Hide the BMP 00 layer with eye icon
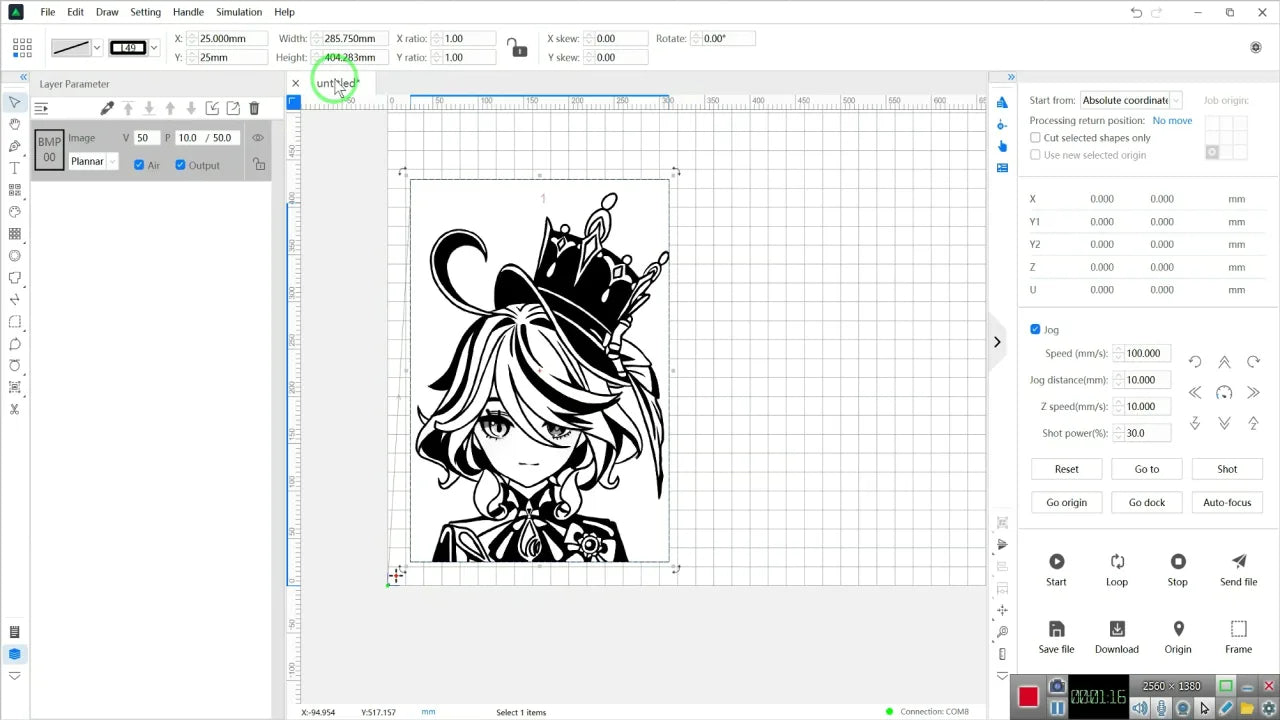Screen dimensions: 1280x720 pos(258,138)
